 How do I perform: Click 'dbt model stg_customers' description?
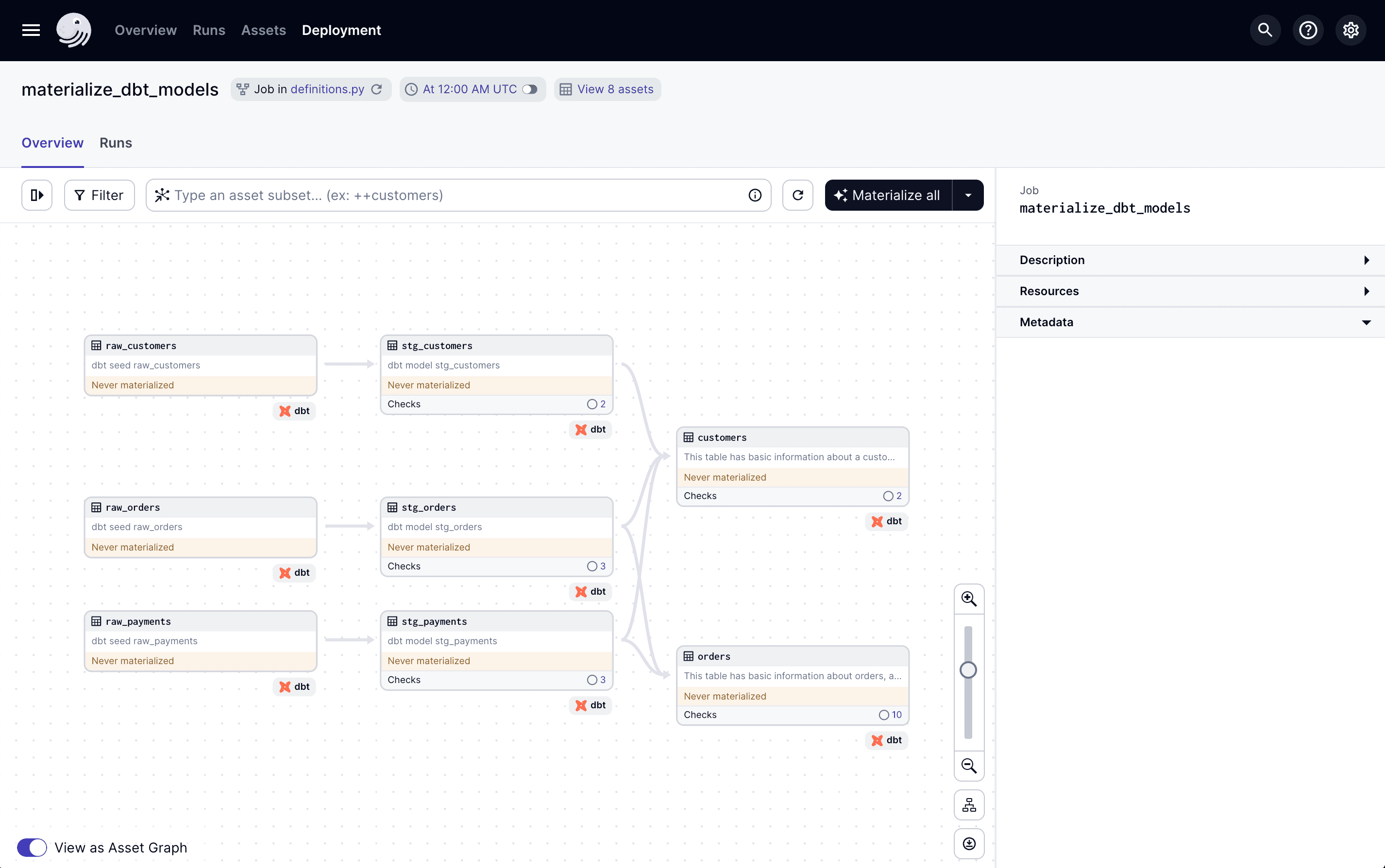[x=444, y=365]
